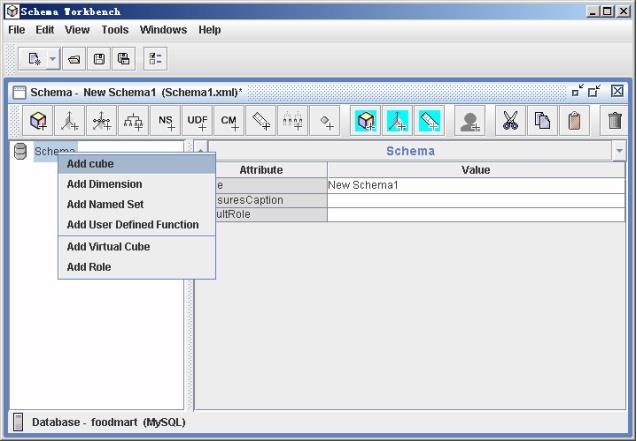Open the New dropdown arrow in toolbar

coord(53,59)
